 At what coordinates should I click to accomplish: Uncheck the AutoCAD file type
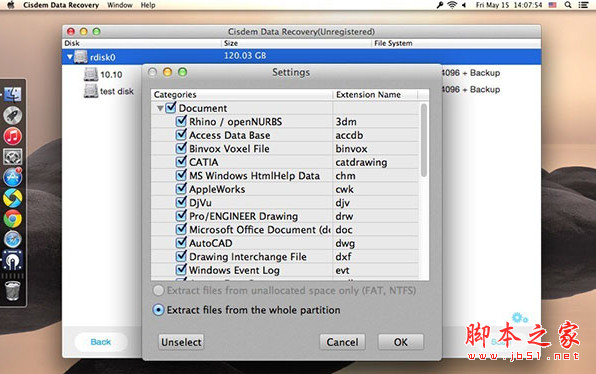tap(182, 243)
